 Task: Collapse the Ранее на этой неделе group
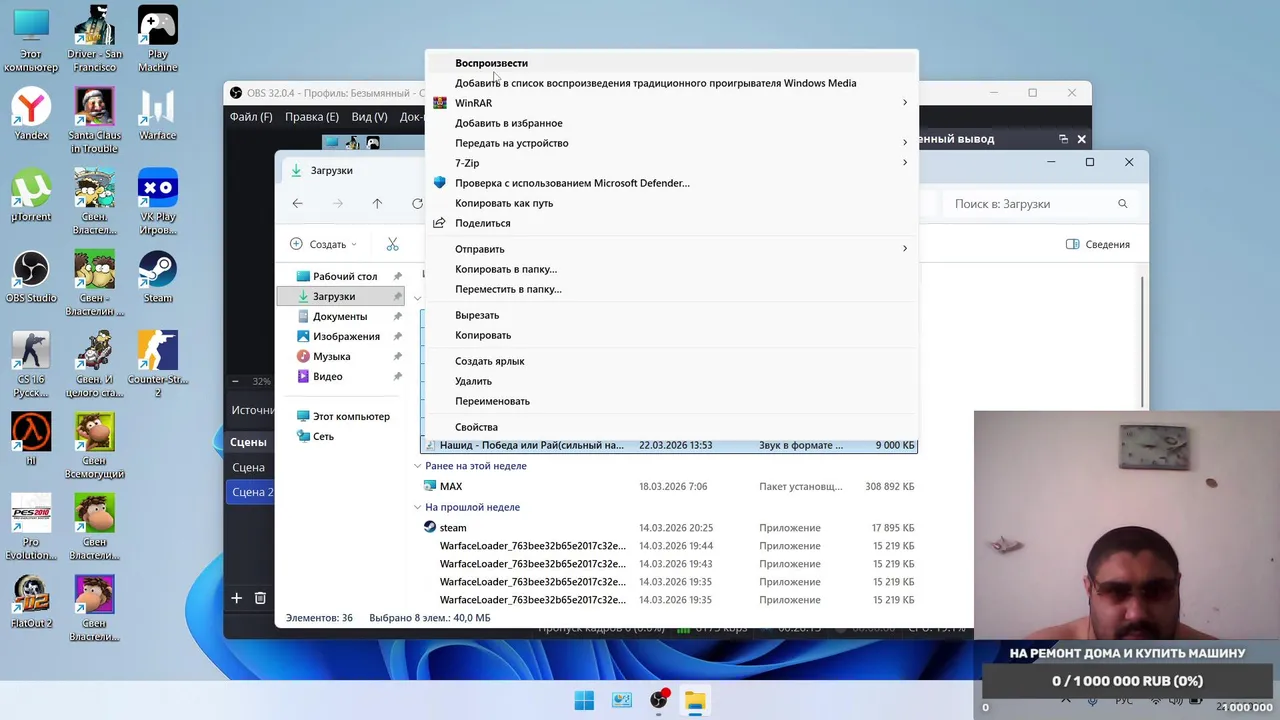coord(419,466)
